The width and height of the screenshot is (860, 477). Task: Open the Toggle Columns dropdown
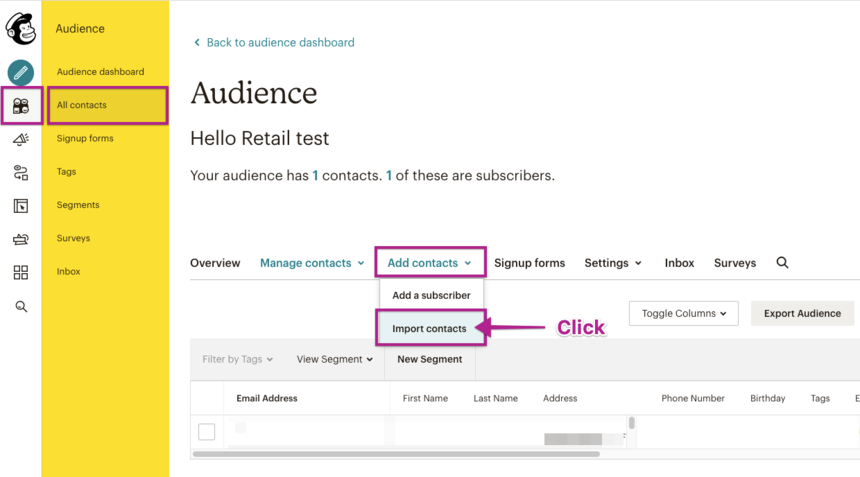[684, 313]
